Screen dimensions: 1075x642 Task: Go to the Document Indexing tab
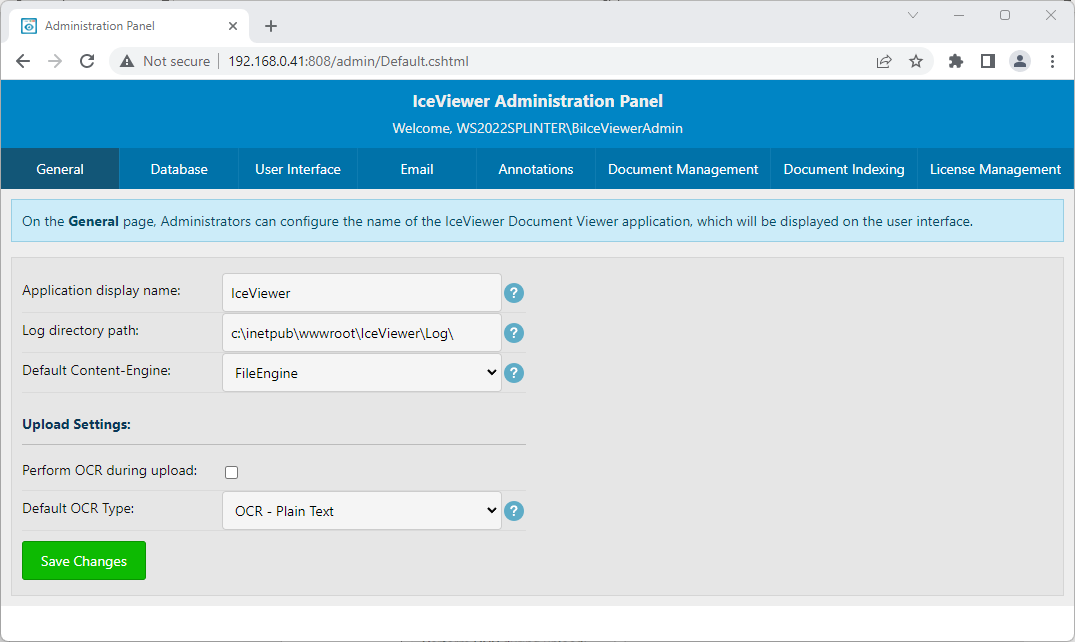(x=844, y=169)
